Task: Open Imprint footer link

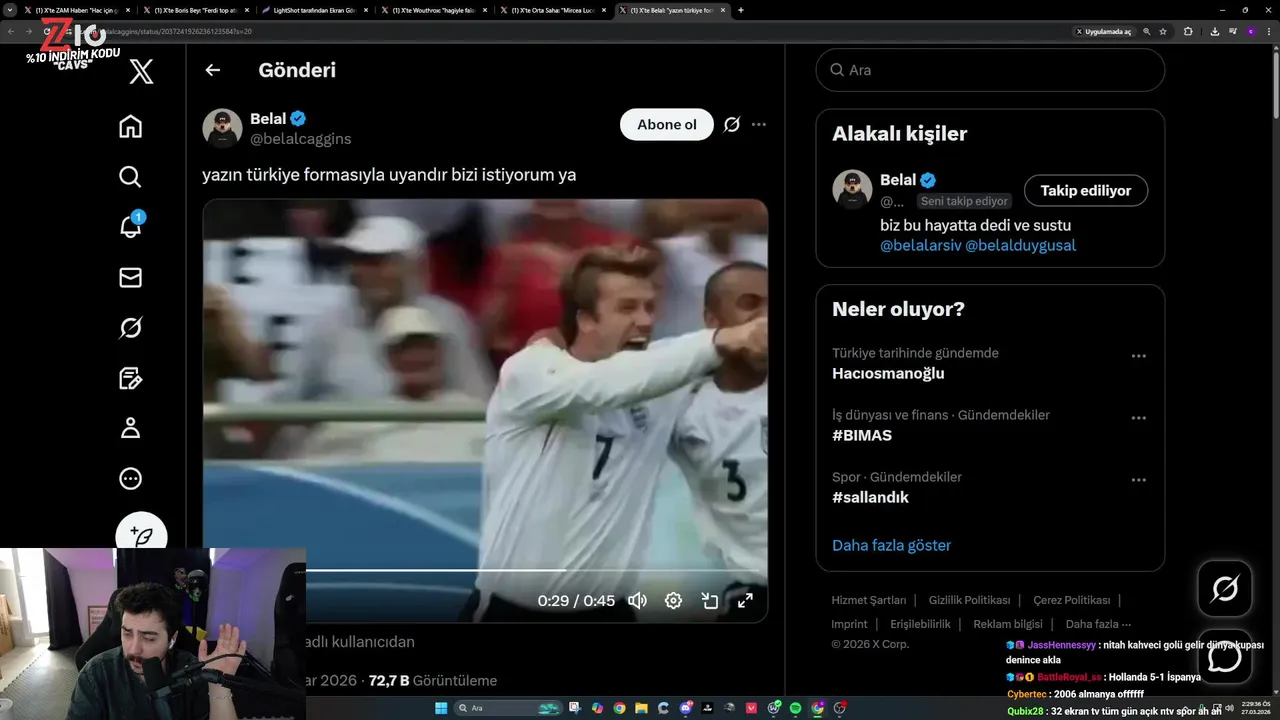Action: click(x=849, y=624)
